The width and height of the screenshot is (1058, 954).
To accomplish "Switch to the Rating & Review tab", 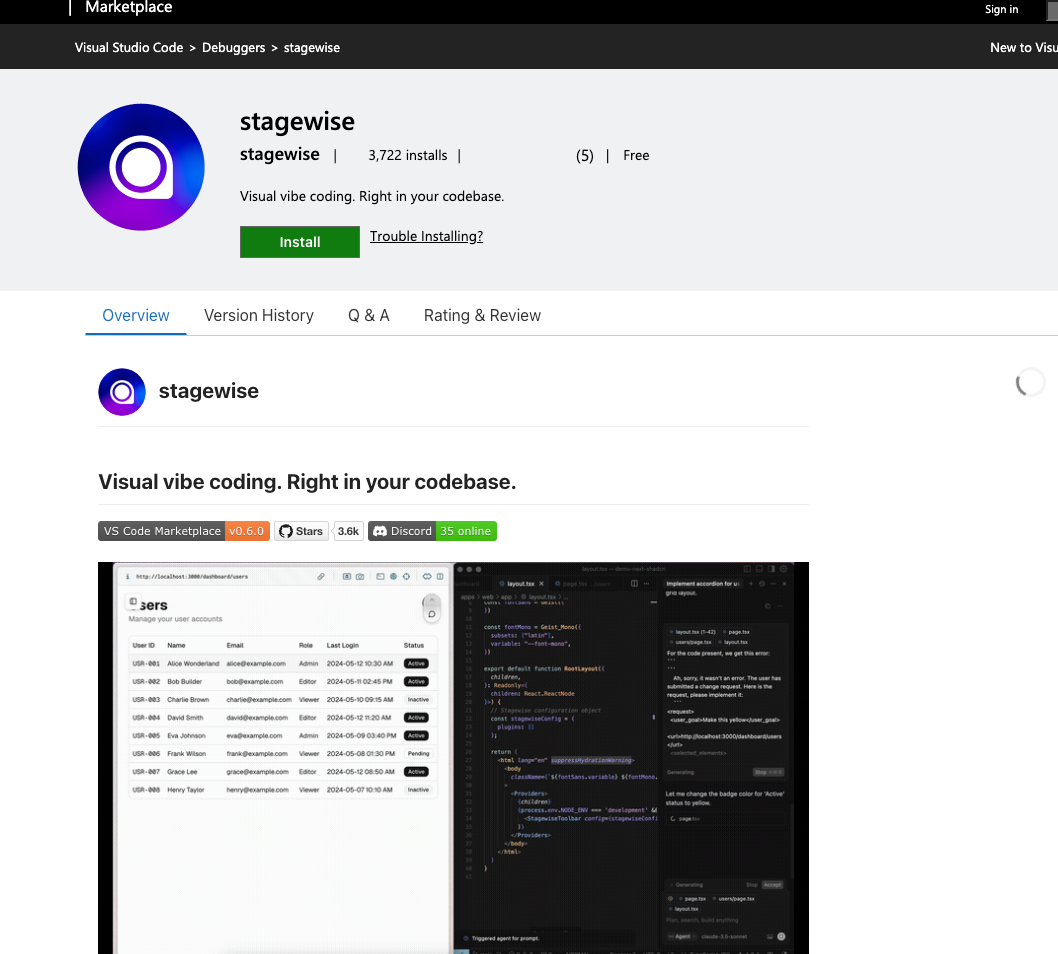I will point(482,315).
